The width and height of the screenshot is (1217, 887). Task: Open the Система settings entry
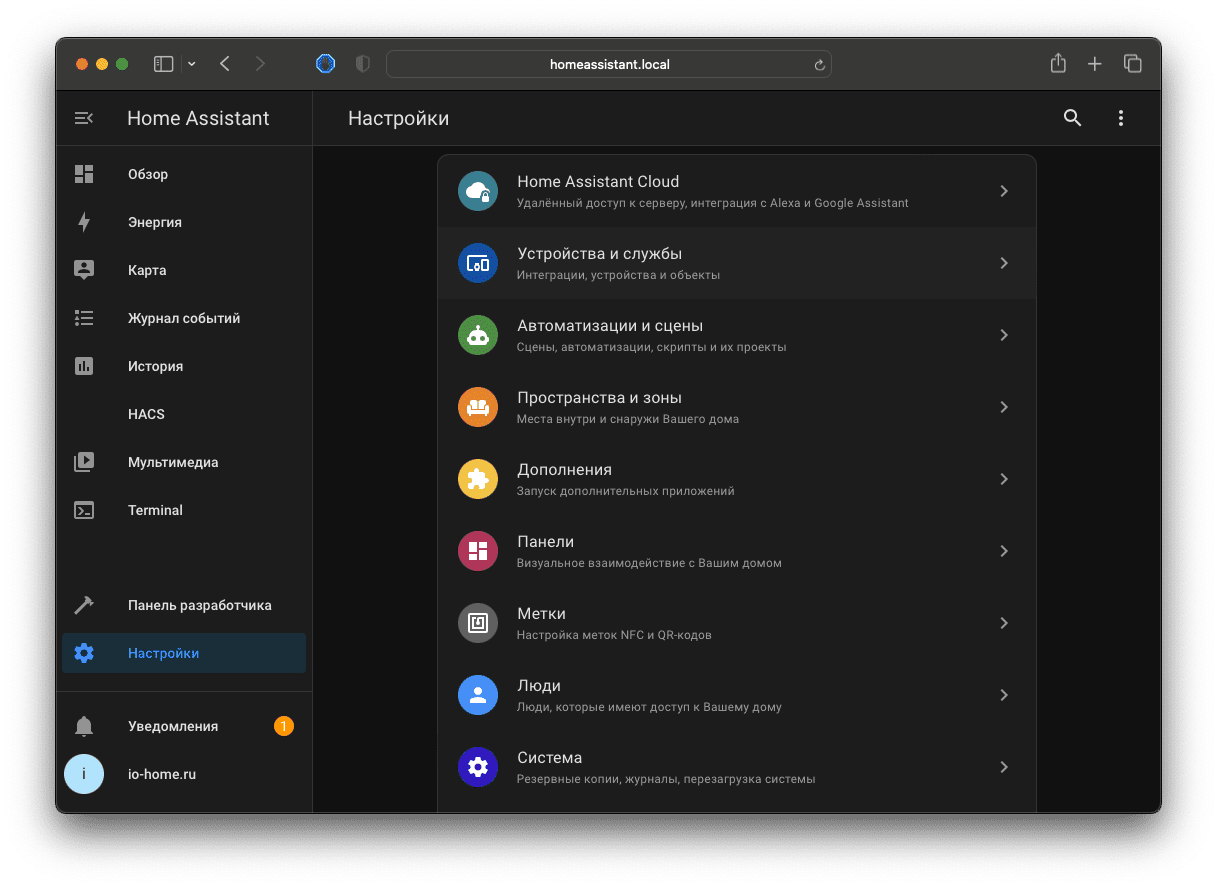[x=737, y=767]
